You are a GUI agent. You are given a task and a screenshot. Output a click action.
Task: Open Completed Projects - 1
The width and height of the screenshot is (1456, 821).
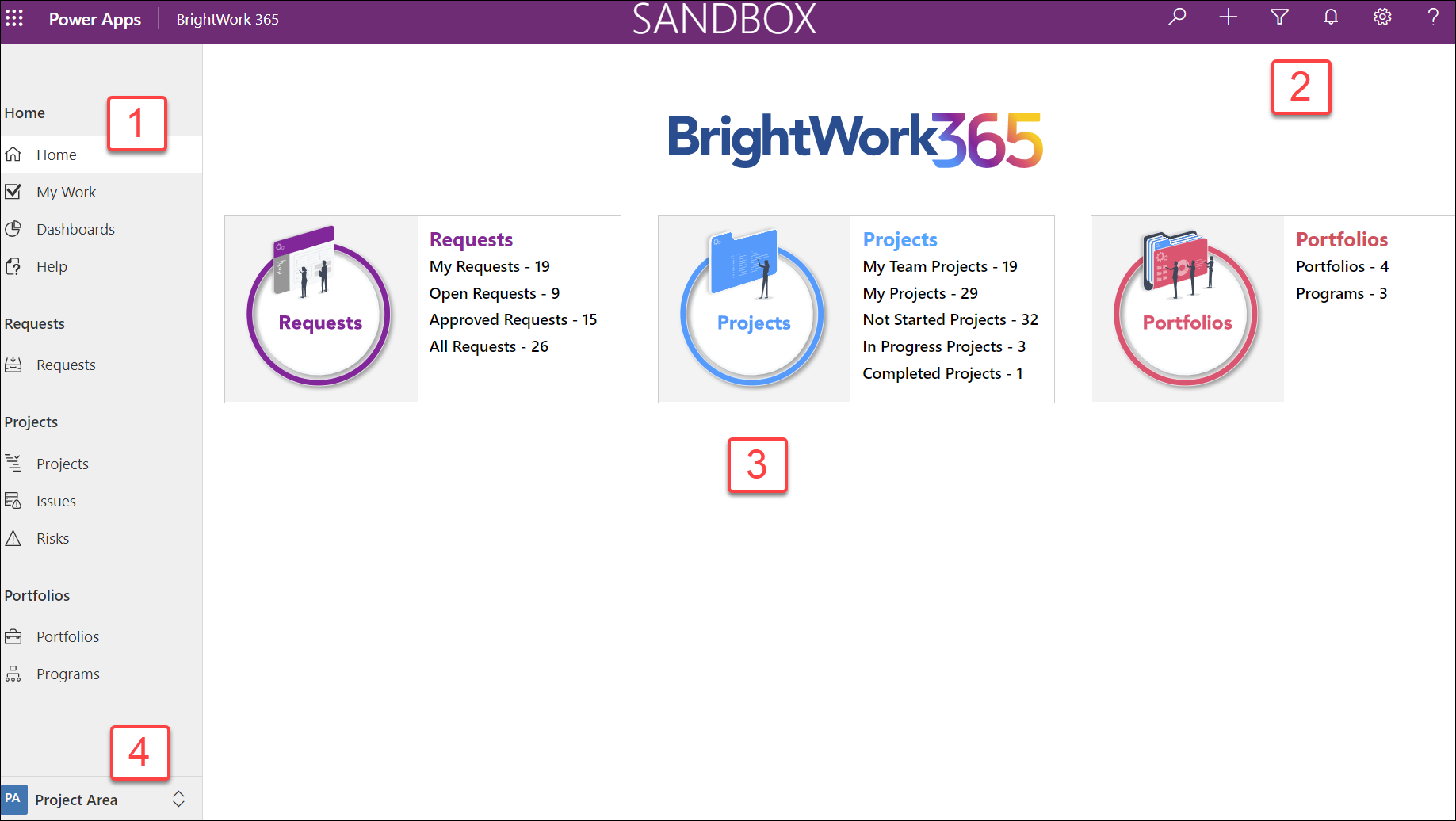pos(942,373)
